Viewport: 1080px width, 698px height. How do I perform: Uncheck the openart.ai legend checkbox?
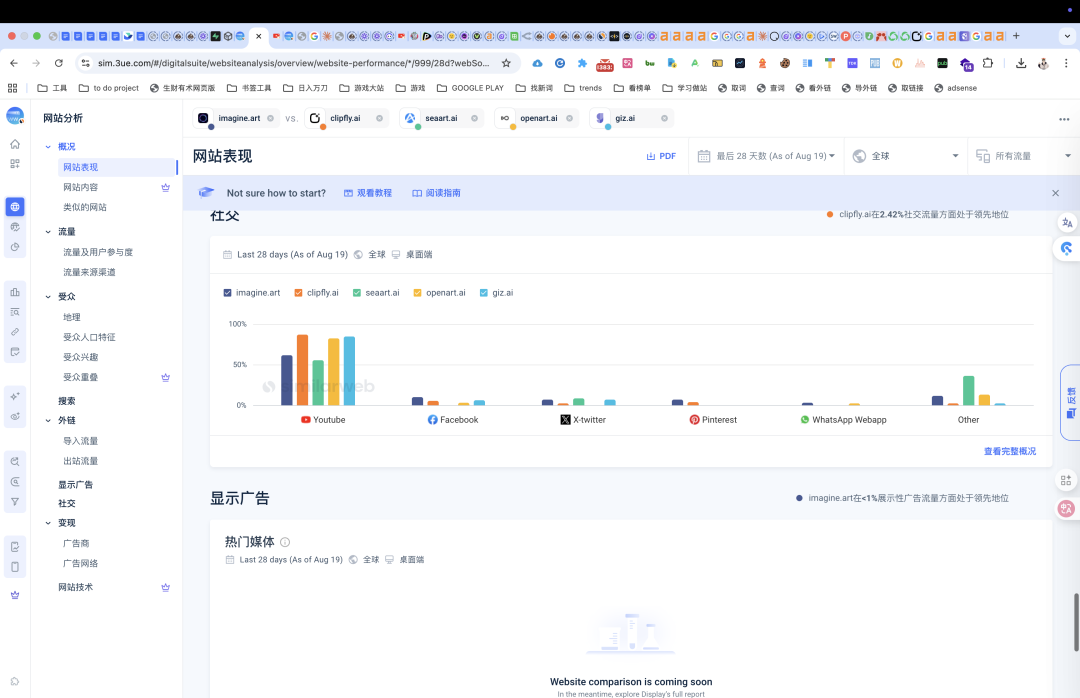pos(417,293)
